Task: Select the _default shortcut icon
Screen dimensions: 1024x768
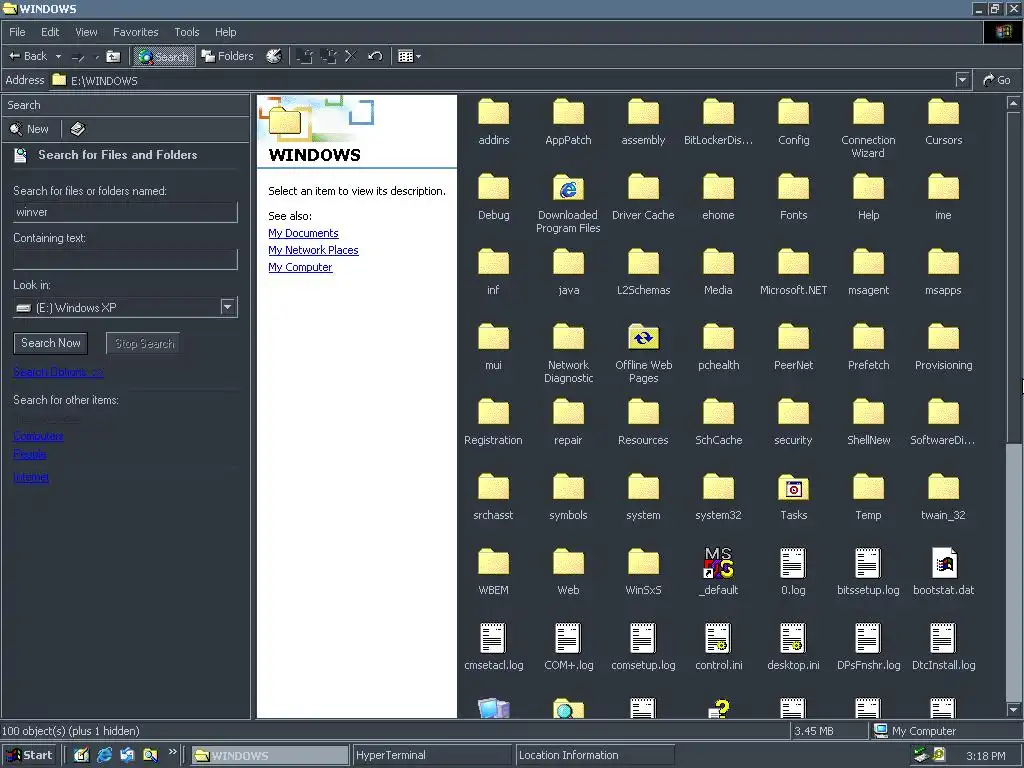Action: click(x=718, y=564)
